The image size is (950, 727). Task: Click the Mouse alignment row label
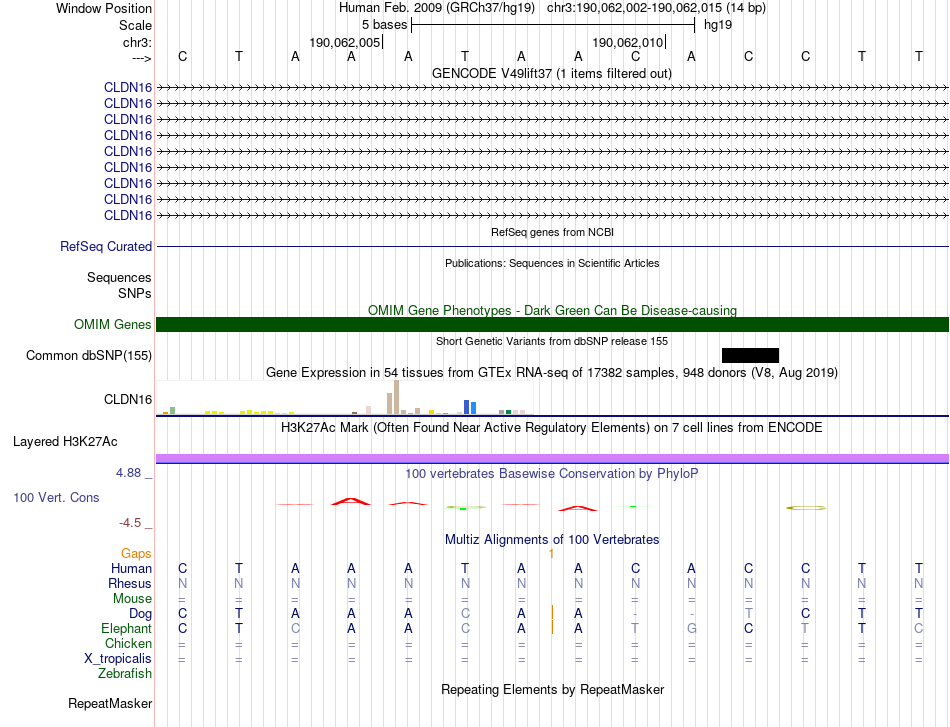click(132, 599)
